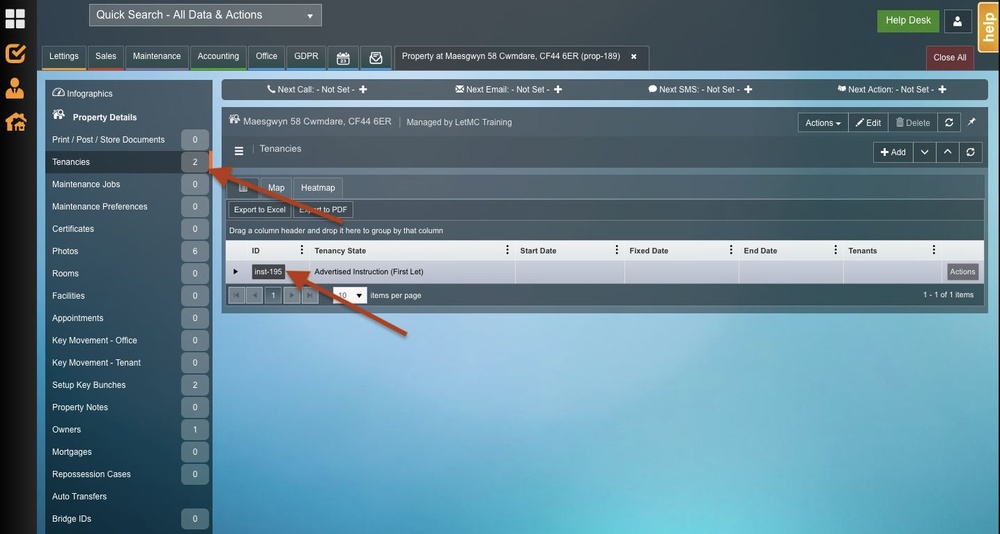1000x534 pixels.
Task: Click the Close All button
Action: 950,57
